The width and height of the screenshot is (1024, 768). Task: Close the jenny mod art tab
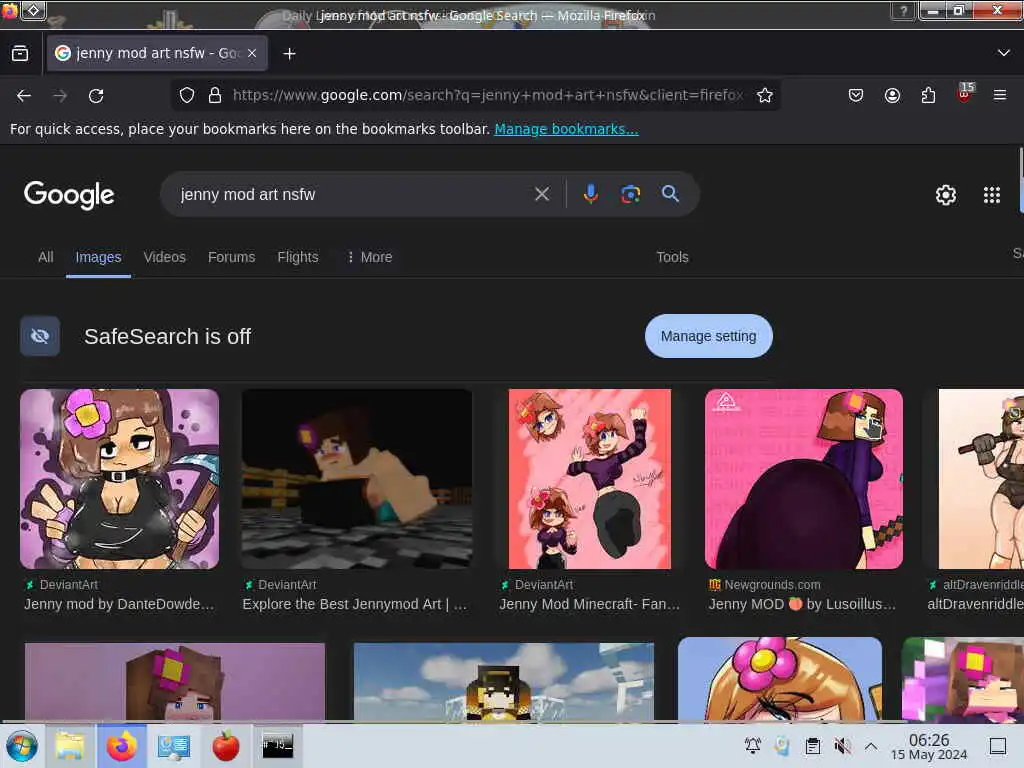tap(252, 54)
